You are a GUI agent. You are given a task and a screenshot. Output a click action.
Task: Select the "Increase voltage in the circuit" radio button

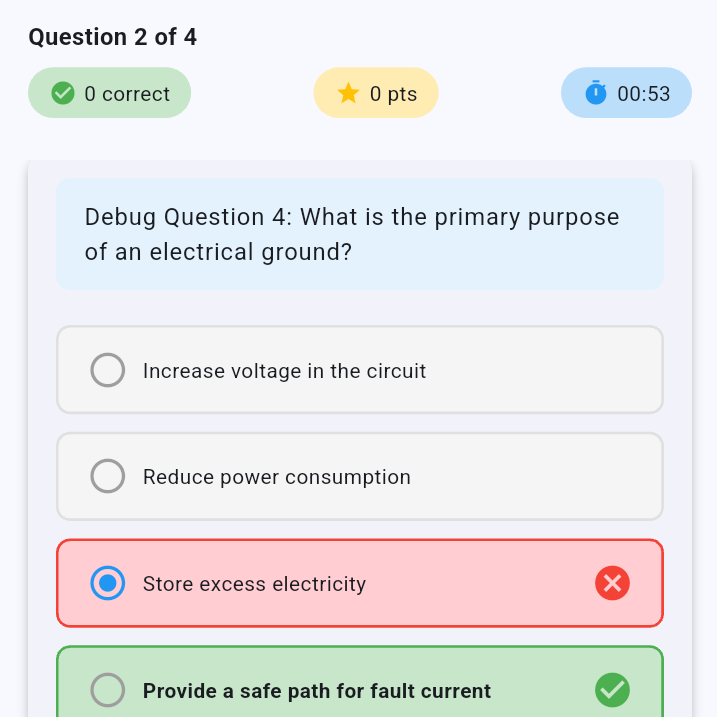tap(108, 370)
